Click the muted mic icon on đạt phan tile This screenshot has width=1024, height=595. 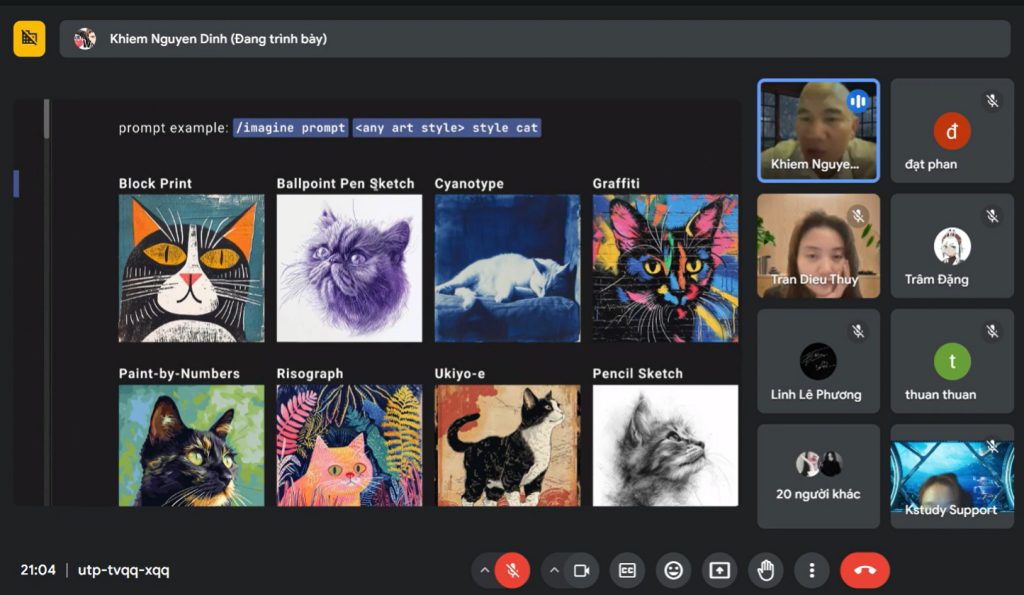tap(991, 101)
